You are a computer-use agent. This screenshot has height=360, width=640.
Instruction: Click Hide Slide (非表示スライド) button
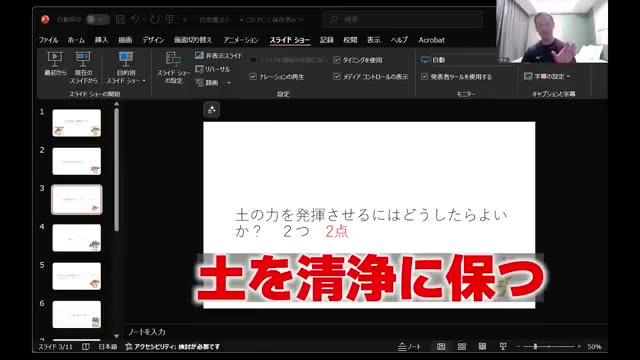[x=218, y=56]
